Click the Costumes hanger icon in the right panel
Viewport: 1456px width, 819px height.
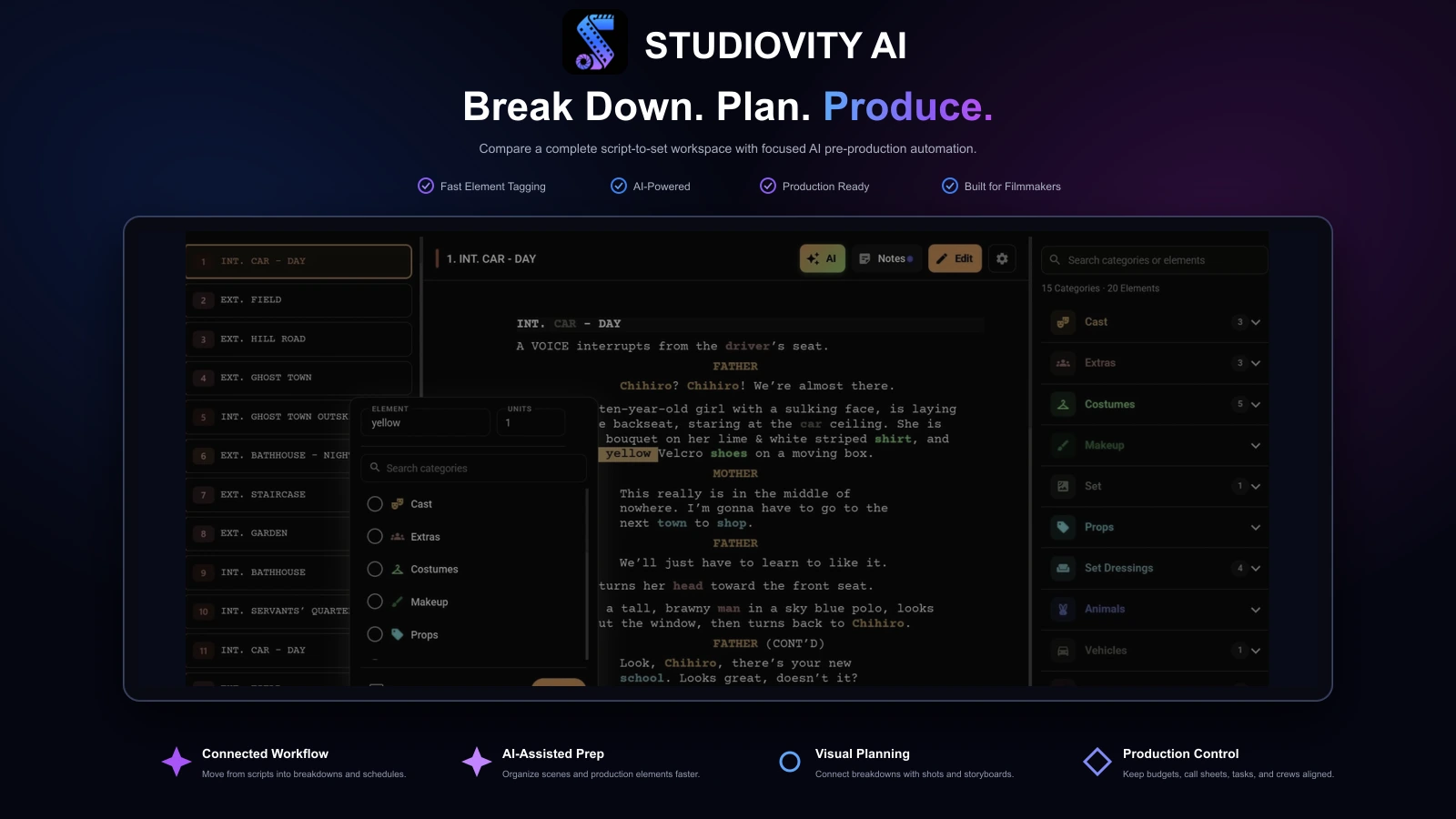click(x=1063, y=404)
